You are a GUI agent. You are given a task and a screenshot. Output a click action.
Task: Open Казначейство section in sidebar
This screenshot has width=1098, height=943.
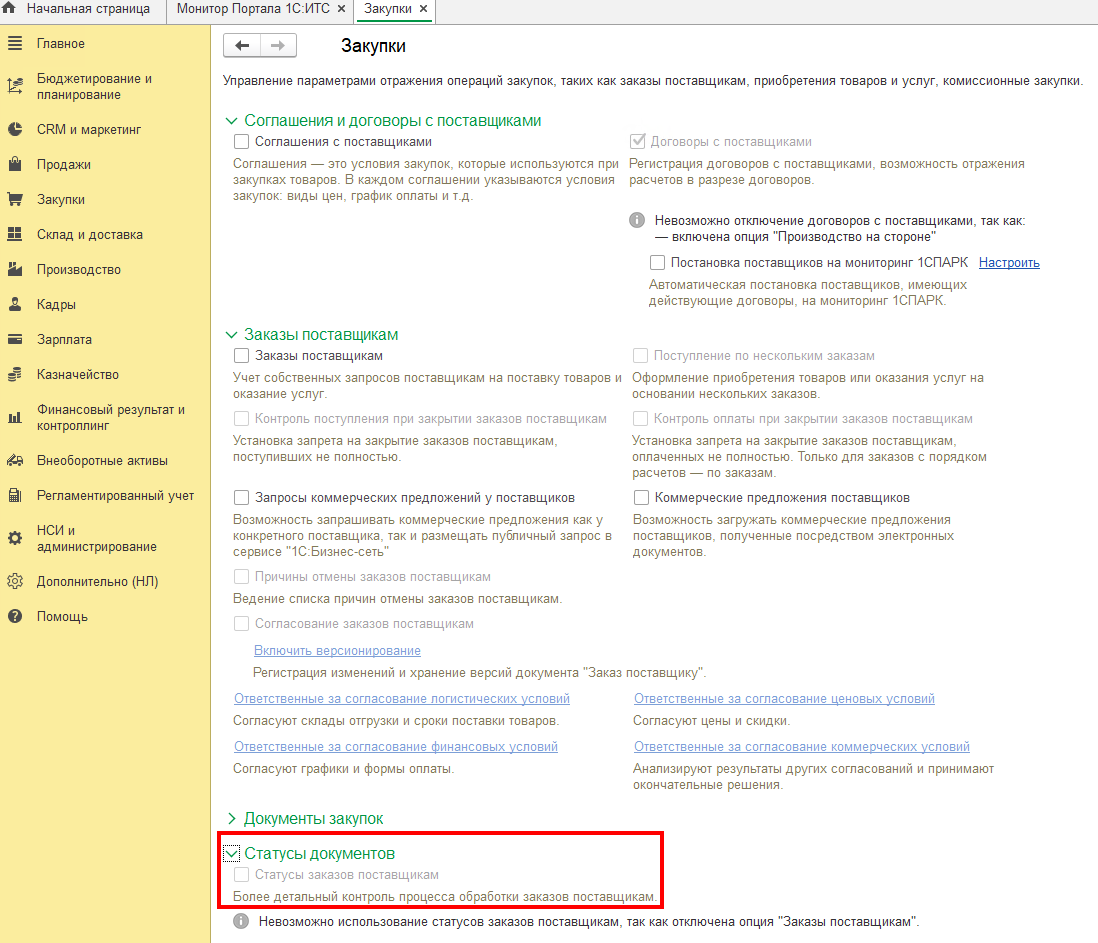pos(78,375)
